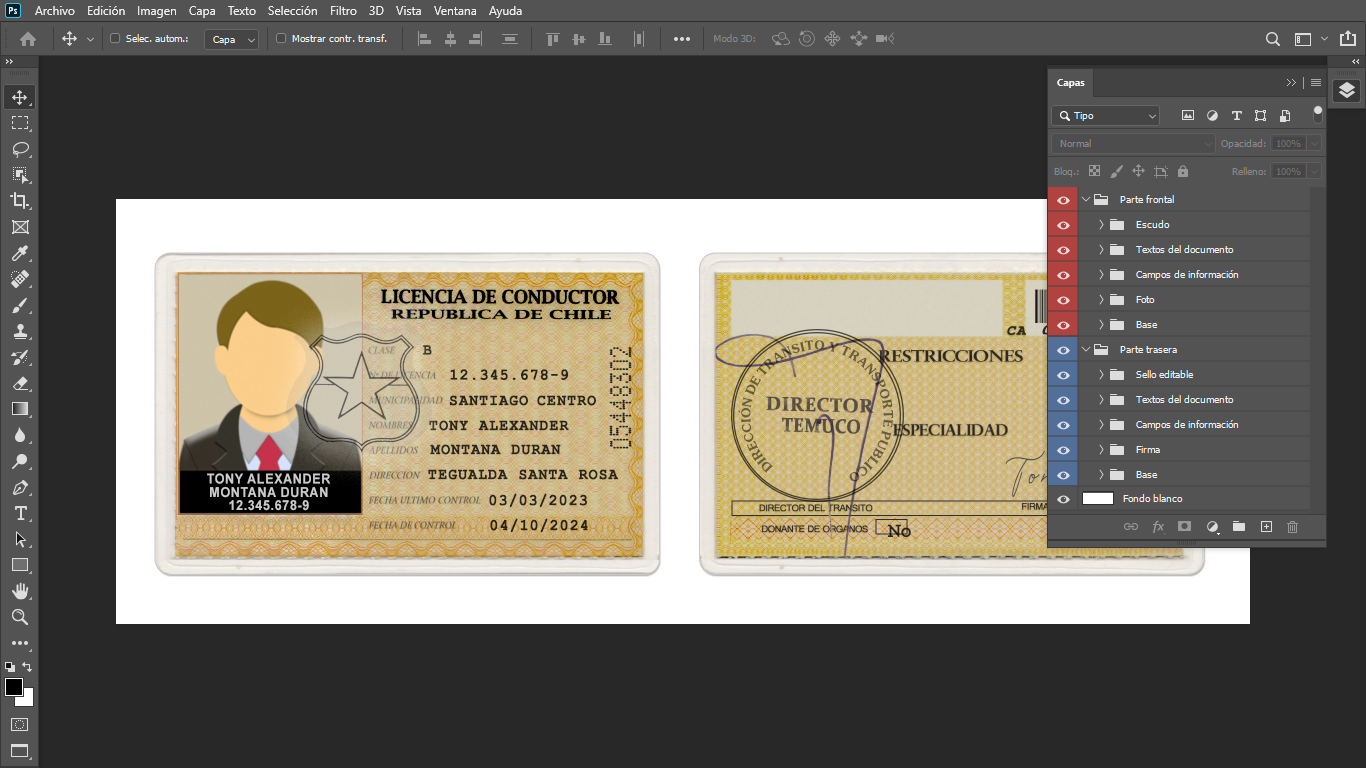Create a new layer with plus icon
Viewport: 1366px width, 768px height.
pyautogui.click(x=1266, y=526)
